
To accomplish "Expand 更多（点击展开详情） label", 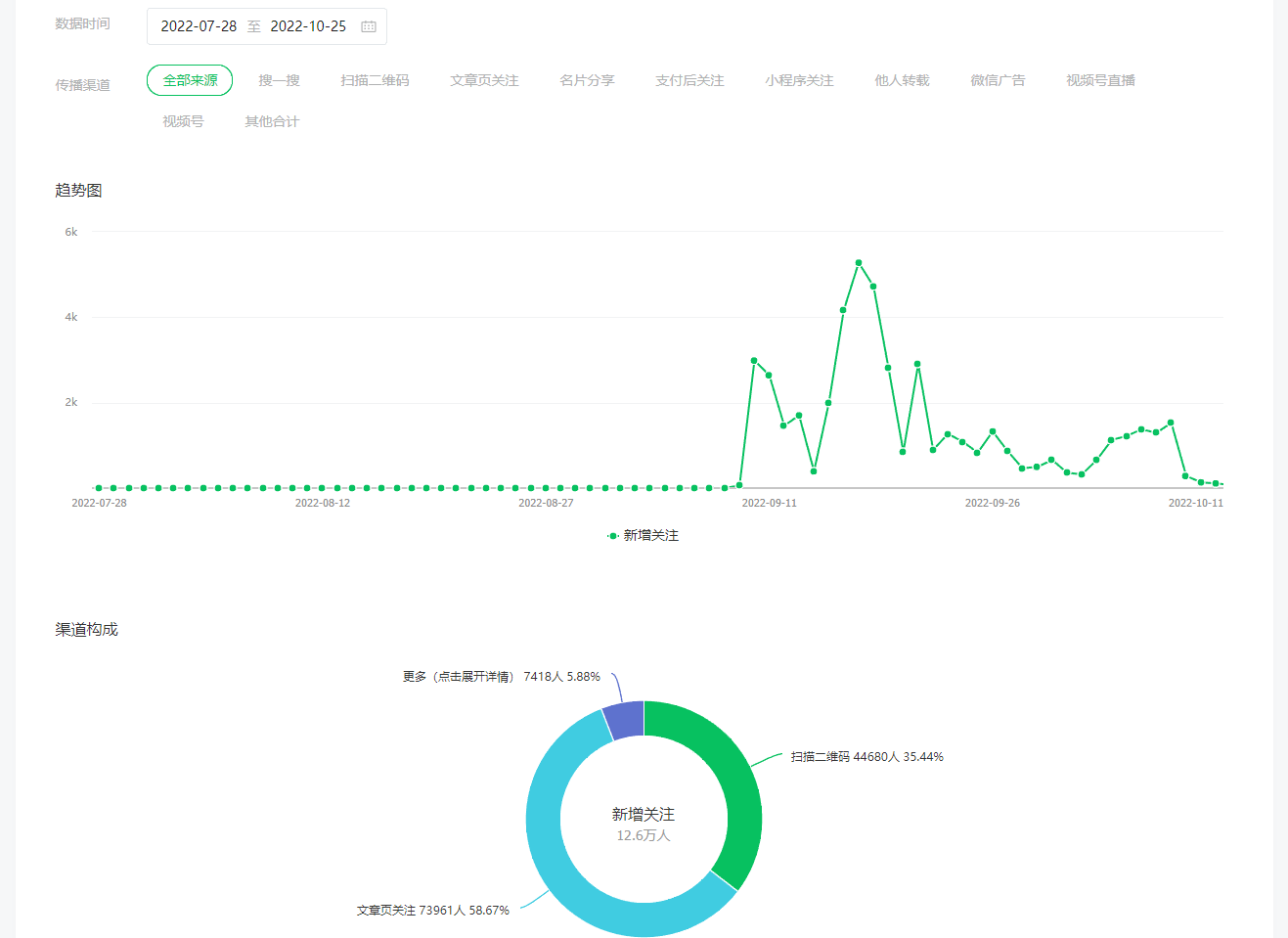I will point(502,676).
